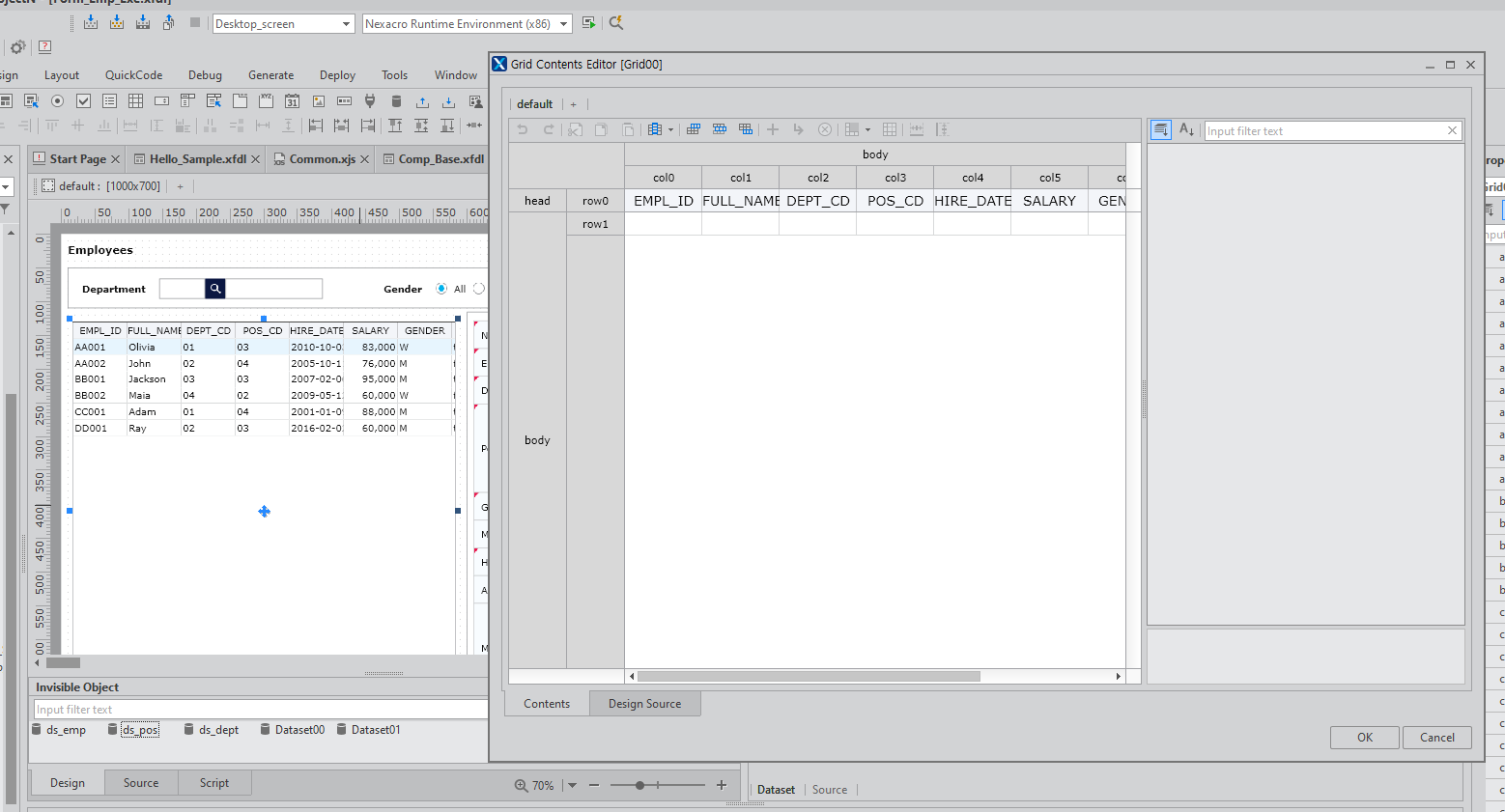Switch to the Start Page tab
Viewport: 1505px width, 812px height.
[77, 158]
